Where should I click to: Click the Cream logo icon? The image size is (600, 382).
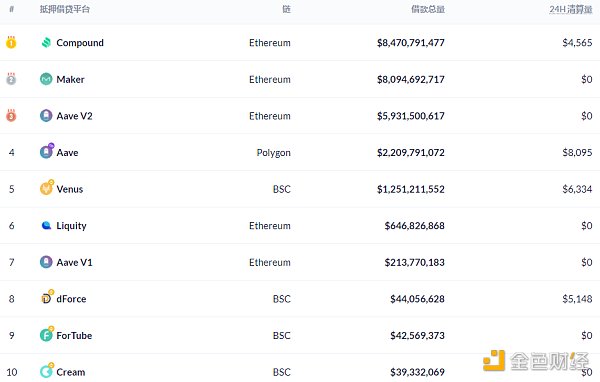pos(47,371)
